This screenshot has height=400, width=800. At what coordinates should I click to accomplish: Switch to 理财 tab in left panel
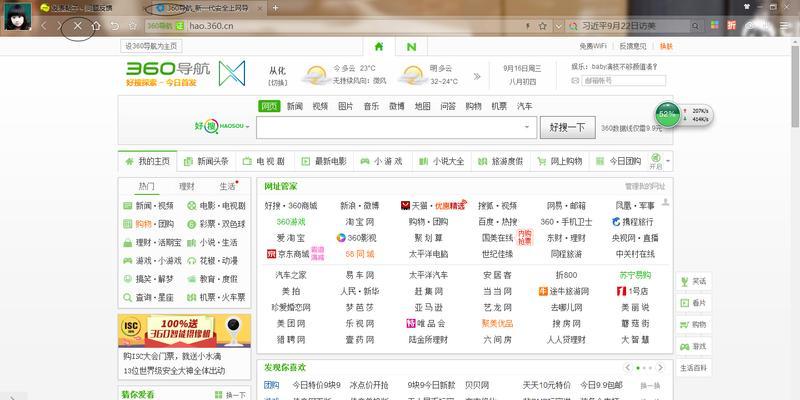(187, 187)
